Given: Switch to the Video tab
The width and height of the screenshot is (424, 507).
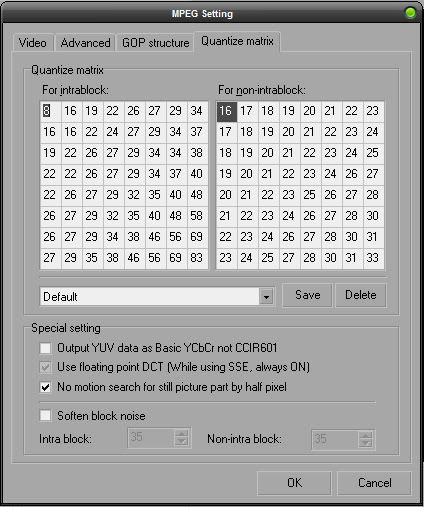Looking at the screenshot, I should pos(33,43).
